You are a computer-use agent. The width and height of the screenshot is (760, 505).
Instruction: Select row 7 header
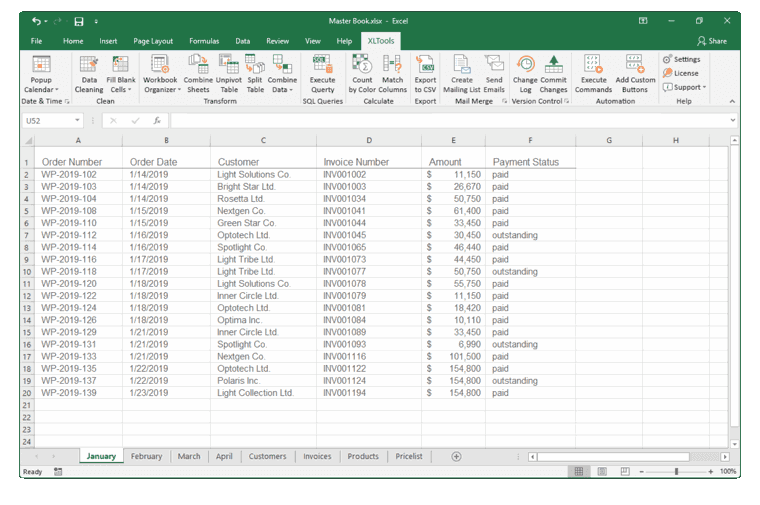pos(27,236)
